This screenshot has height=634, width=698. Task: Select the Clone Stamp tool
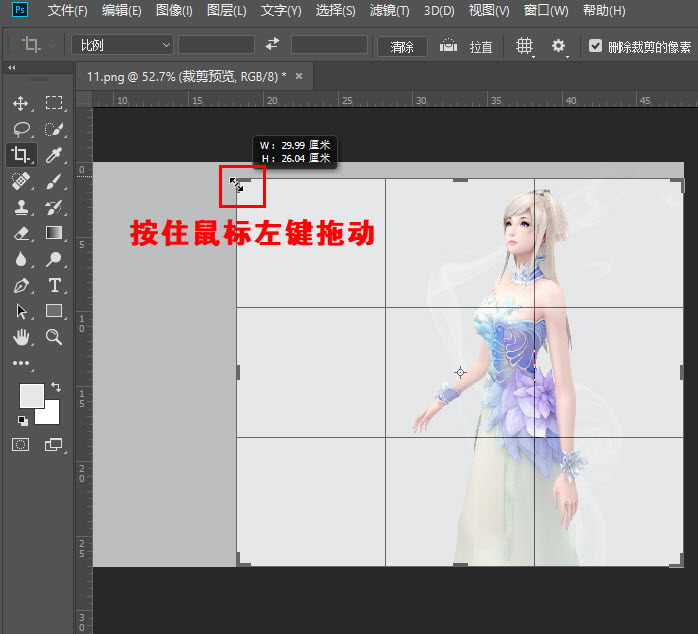(x=21, y=207)
